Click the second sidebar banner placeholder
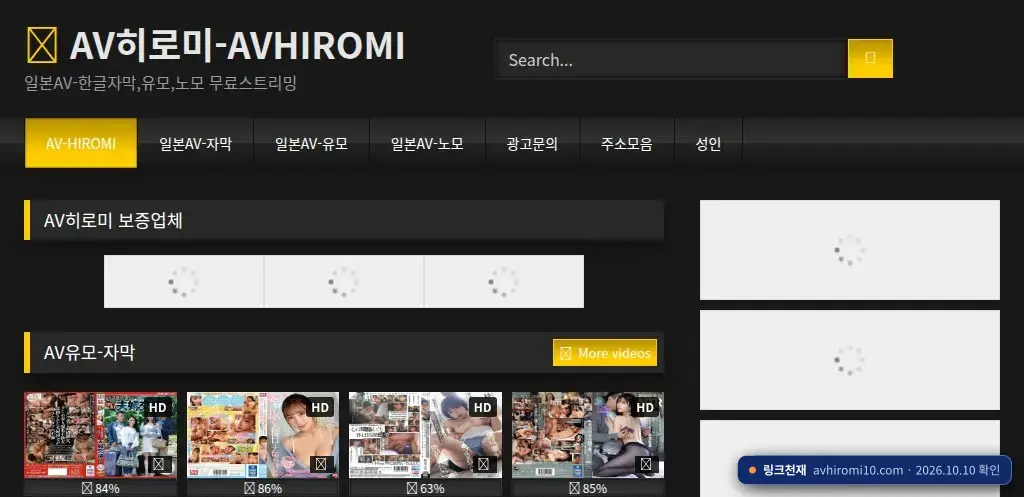The height and width of the screenshot is (497, 1024). [850, 360]
